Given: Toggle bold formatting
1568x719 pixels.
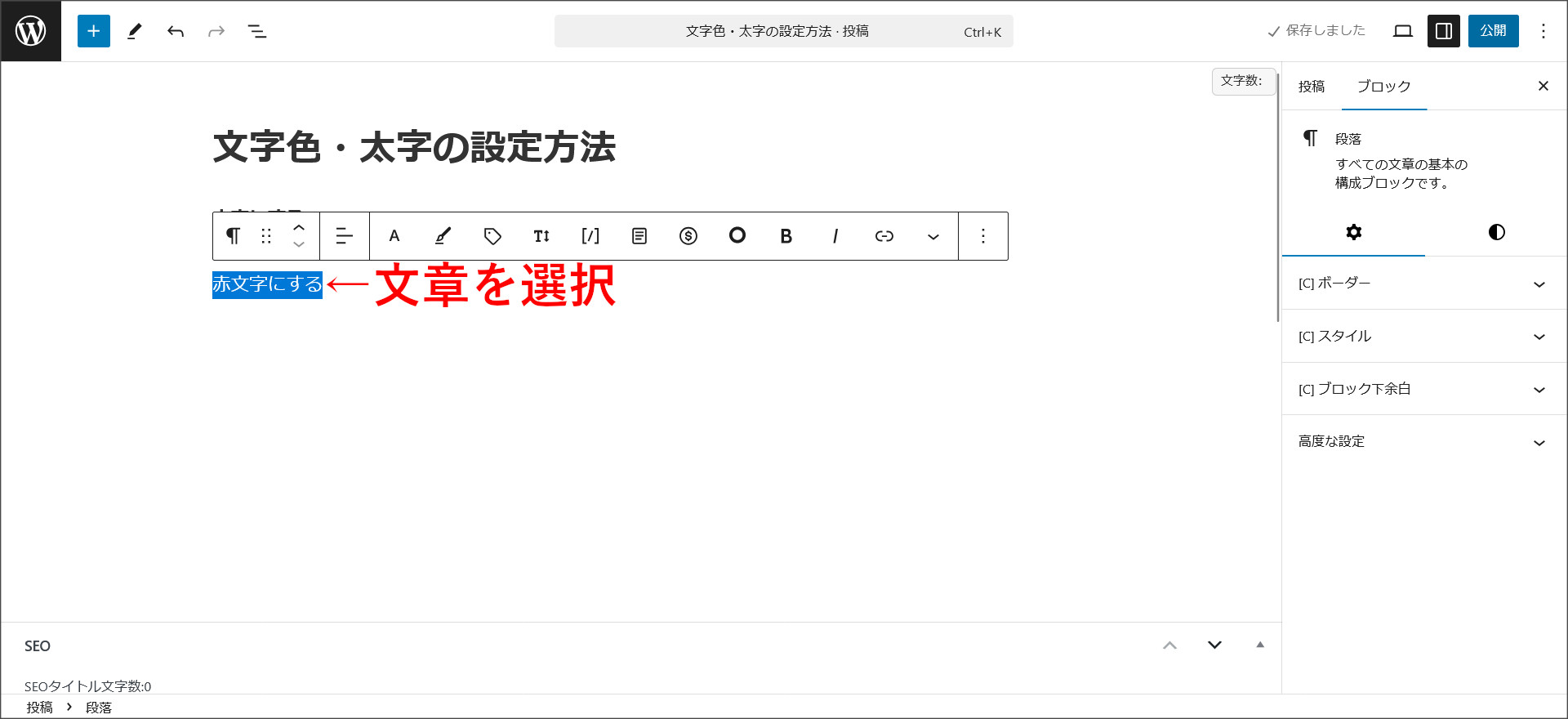Looking at the screenshot, I should tap(786, 236).
